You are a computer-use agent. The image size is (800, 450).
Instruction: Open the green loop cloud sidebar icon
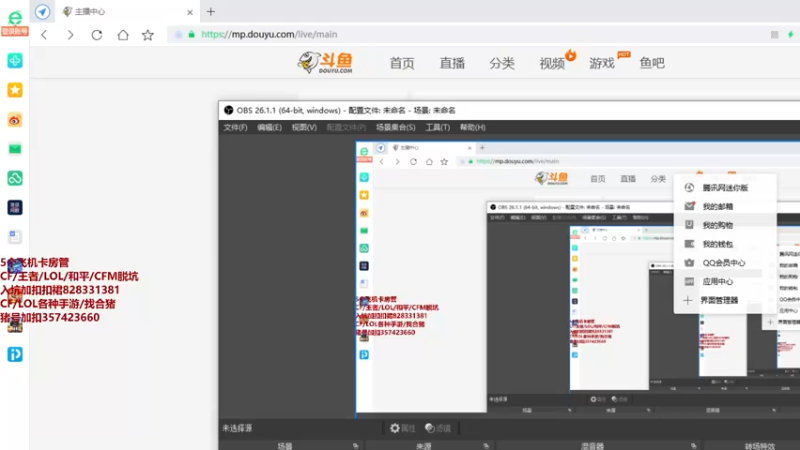pyautogui.click(x=15, y=178)
